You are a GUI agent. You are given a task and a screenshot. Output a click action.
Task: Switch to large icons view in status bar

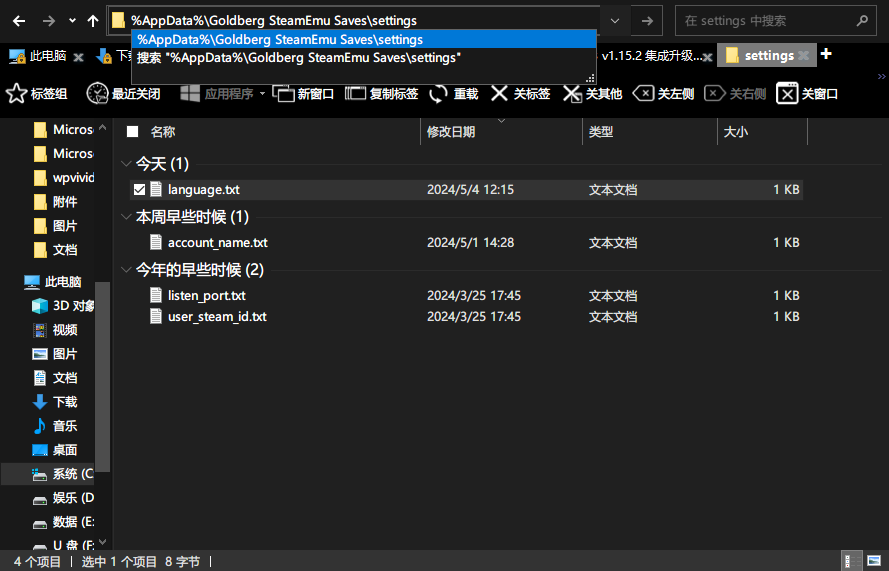click(874, 561)
